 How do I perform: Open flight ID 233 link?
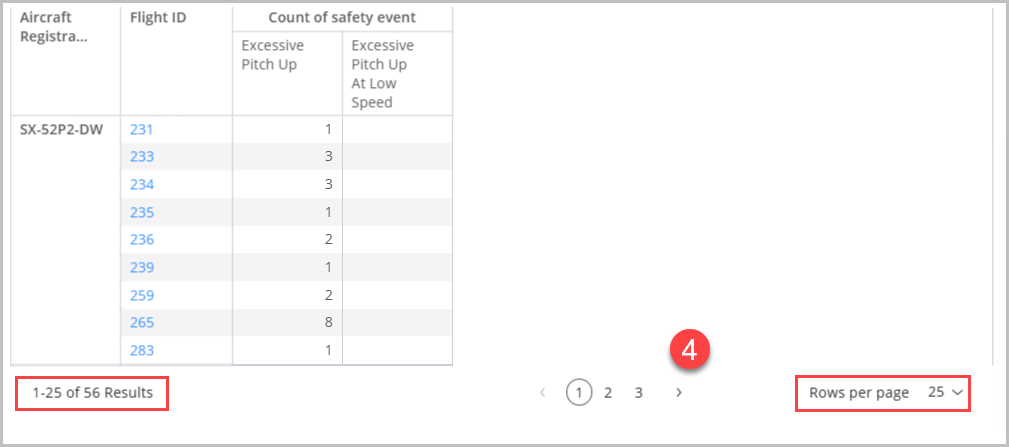click(142, 157)
